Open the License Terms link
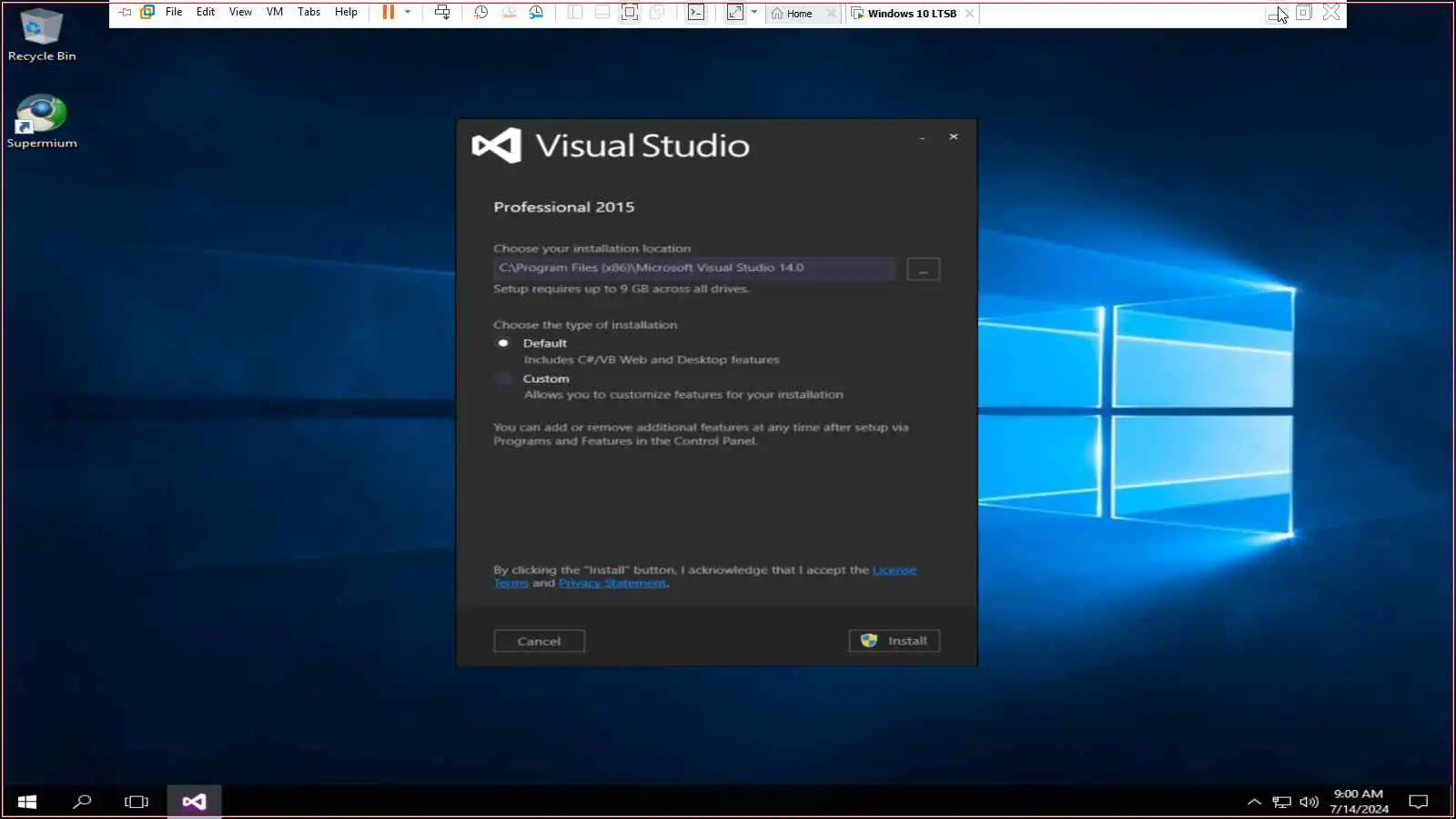The image size is (1456, 819). click(894, 570)
